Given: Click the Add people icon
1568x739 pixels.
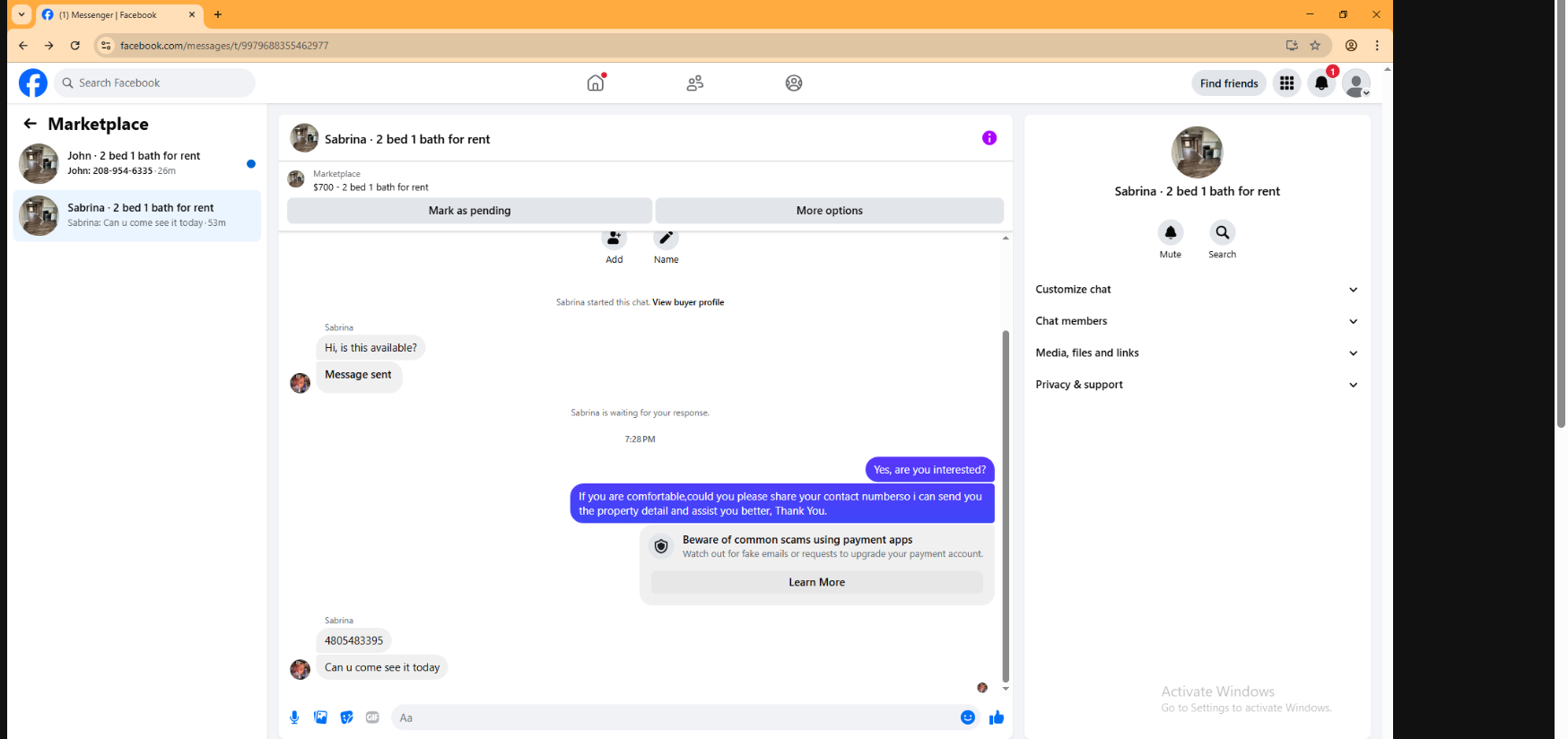Looking at the screenshot, I should click(x=614, y=239).
